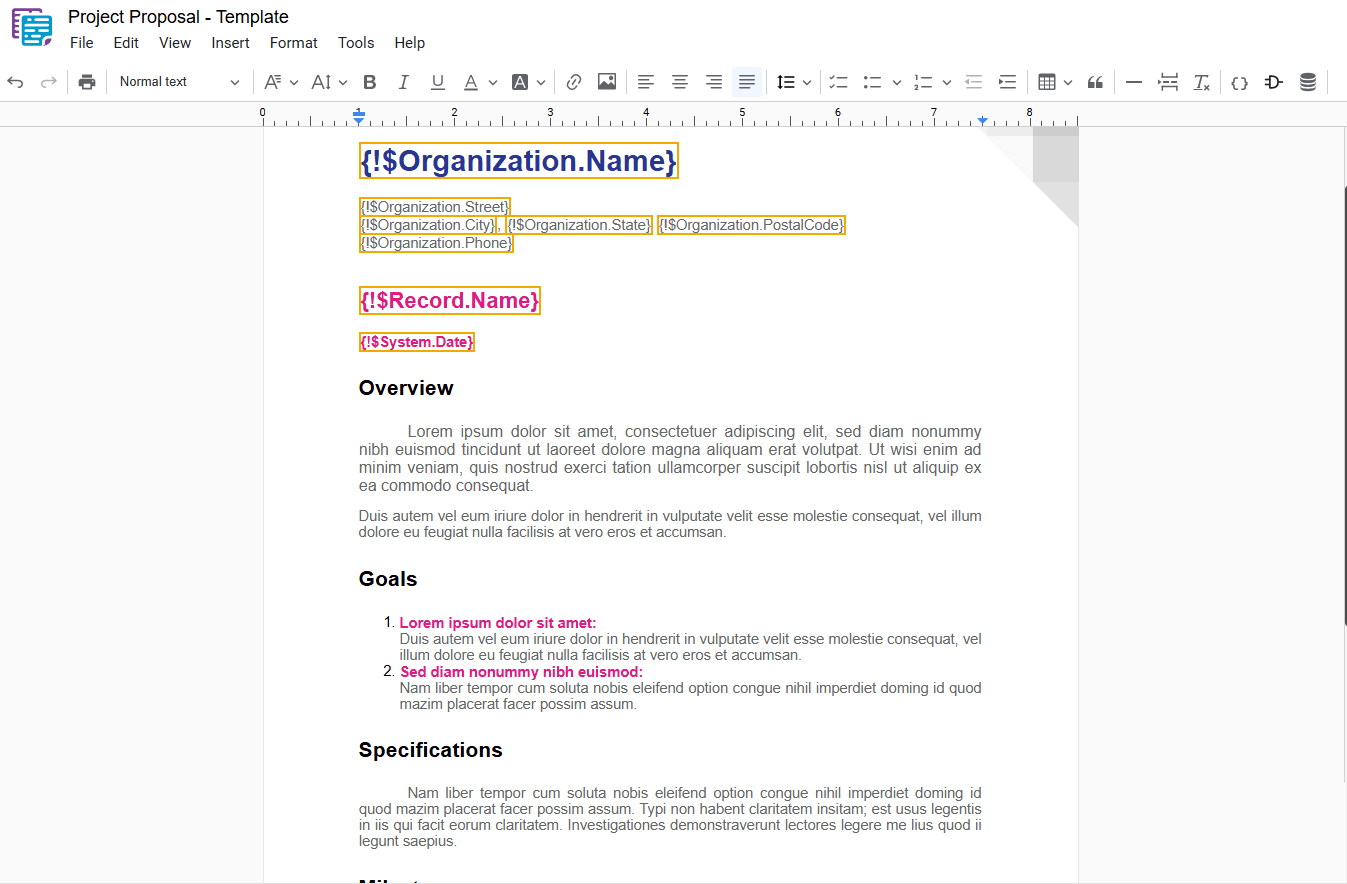This screenshot has height=884, width=1347.
Task: Open the Format menu
Action: (x=294, y=43)
